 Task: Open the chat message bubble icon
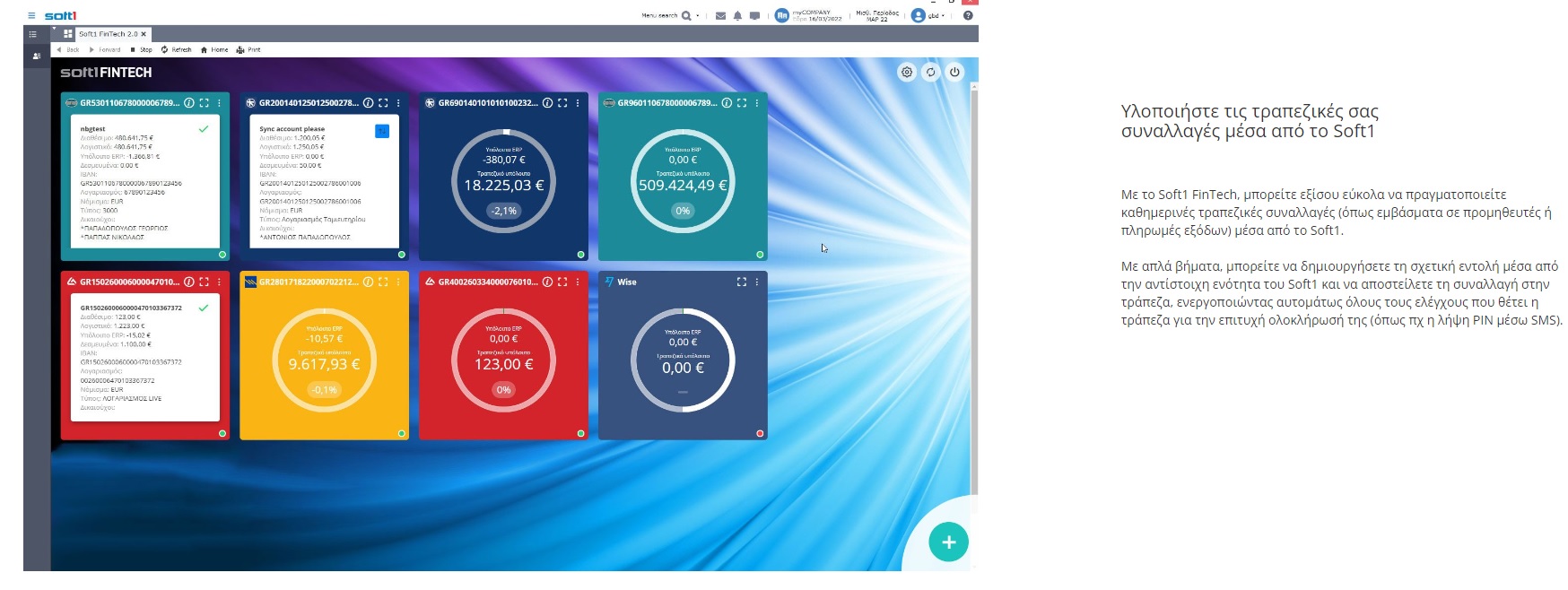[754, 15]
